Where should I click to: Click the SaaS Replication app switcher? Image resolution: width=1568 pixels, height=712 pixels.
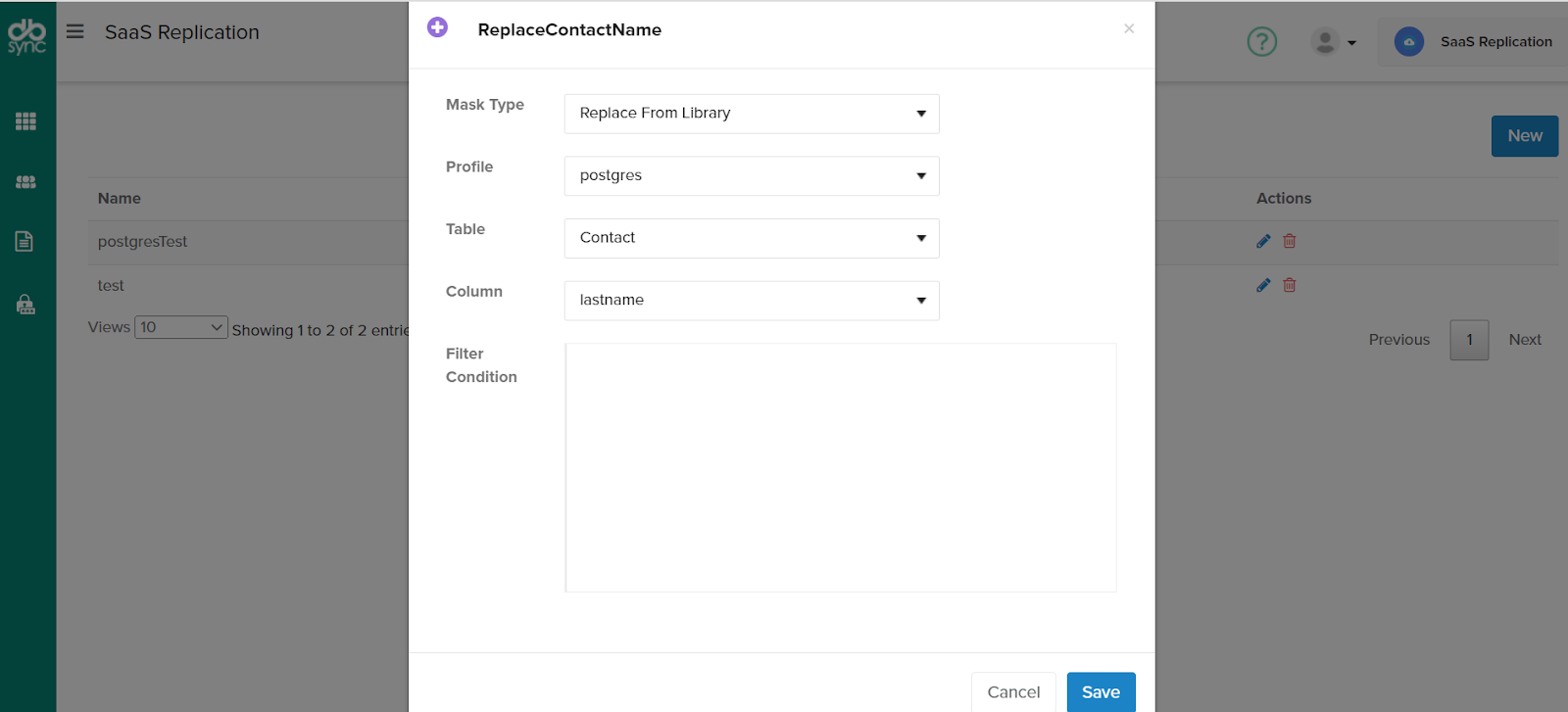click(1475, 42)
